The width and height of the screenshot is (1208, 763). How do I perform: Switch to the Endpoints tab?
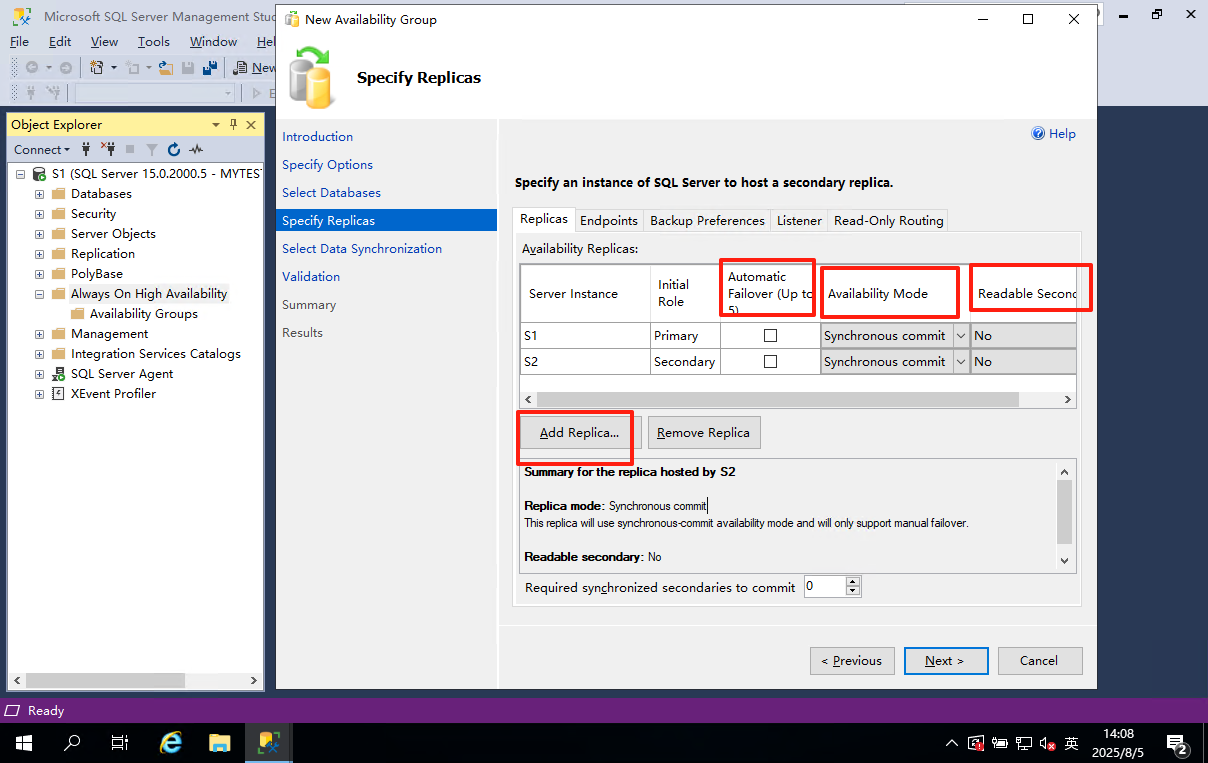click(608, 220)
